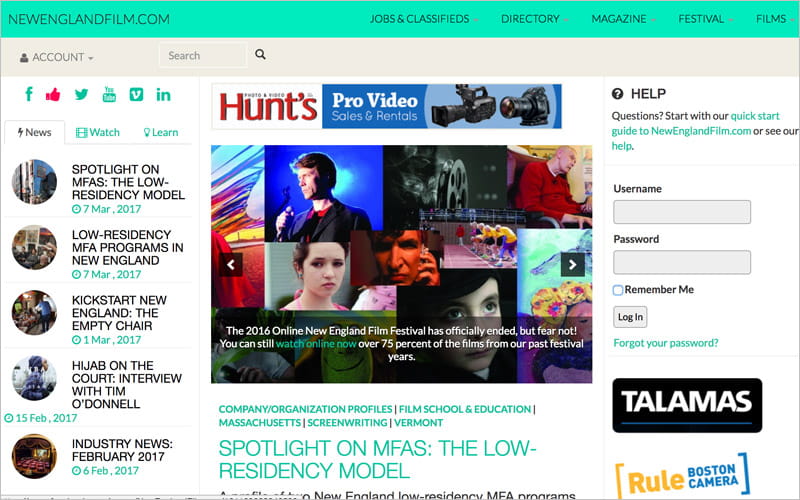Go to next carousel slide arrow
The width and height of the screenshot is (800, 500).
[x=572, y=264]
